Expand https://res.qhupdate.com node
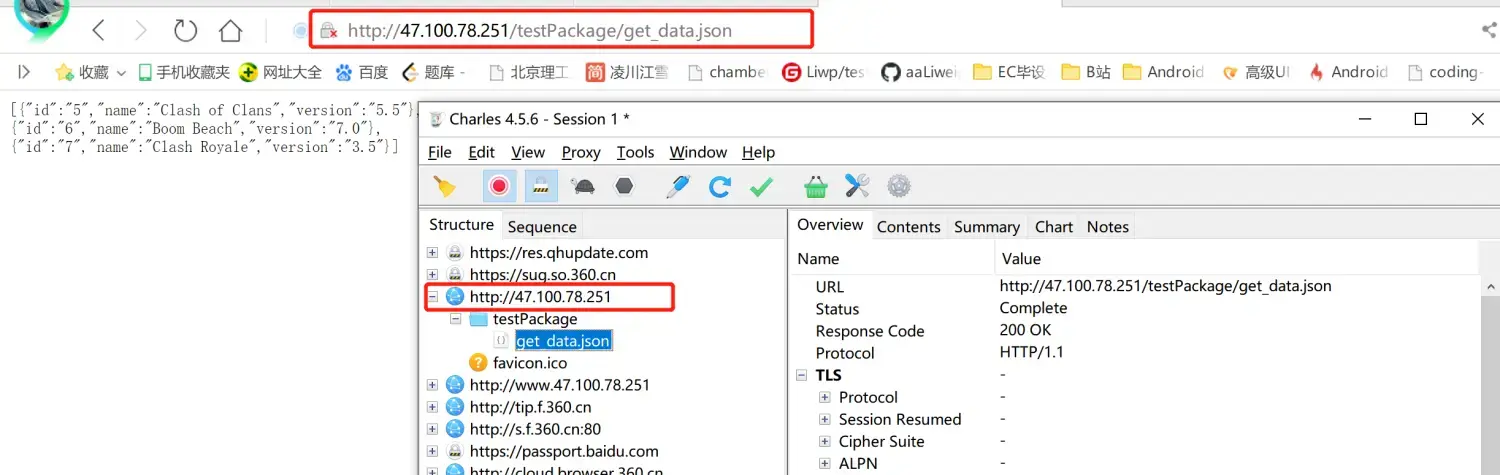This screenshot has width=1500, height=475. [x=432, y=253]
